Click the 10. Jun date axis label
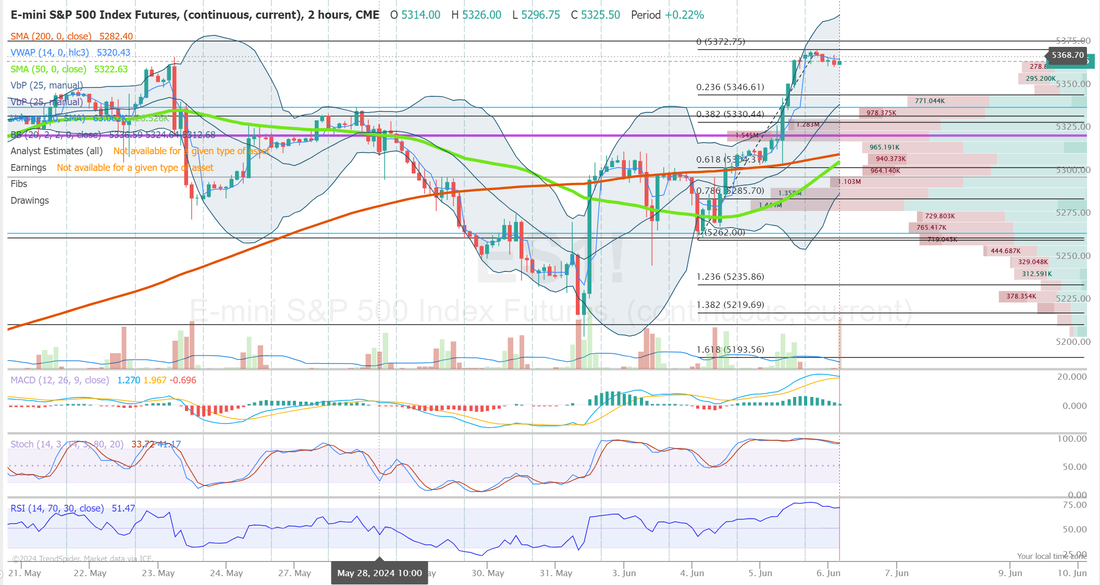This screenshot has width=1100, height=585. [x=1072, y=573]
